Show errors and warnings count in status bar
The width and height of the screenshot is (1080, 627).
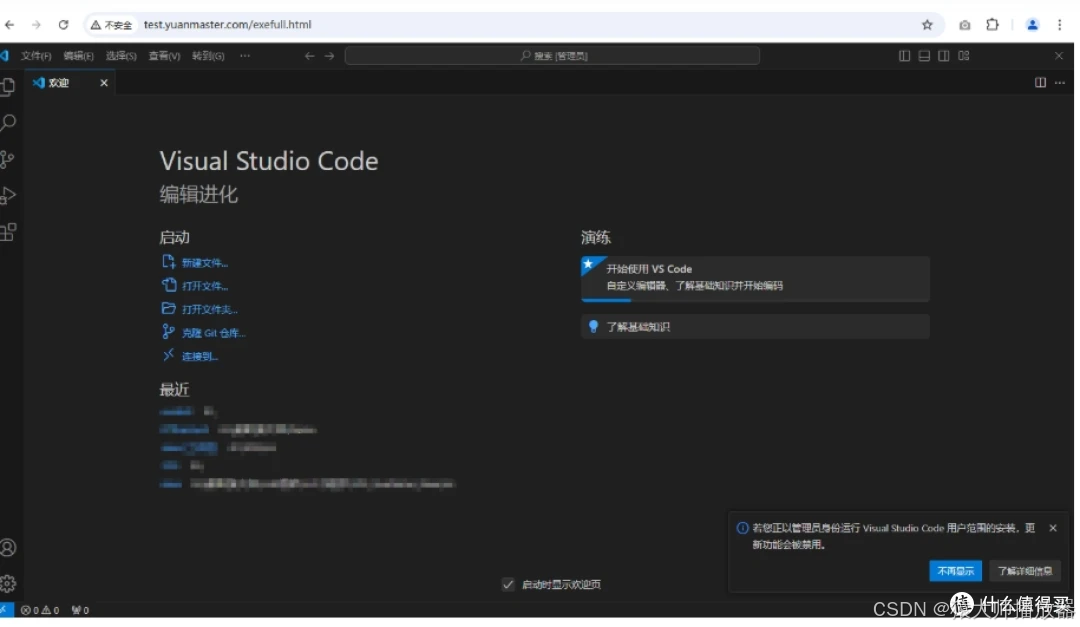(40, 610)
